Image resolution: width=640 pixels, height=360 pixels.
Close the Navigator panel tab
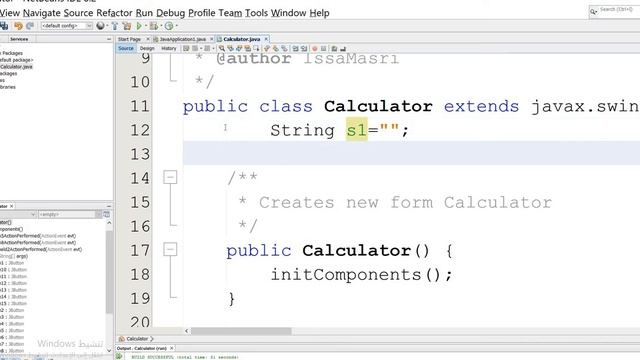point(11,206)
